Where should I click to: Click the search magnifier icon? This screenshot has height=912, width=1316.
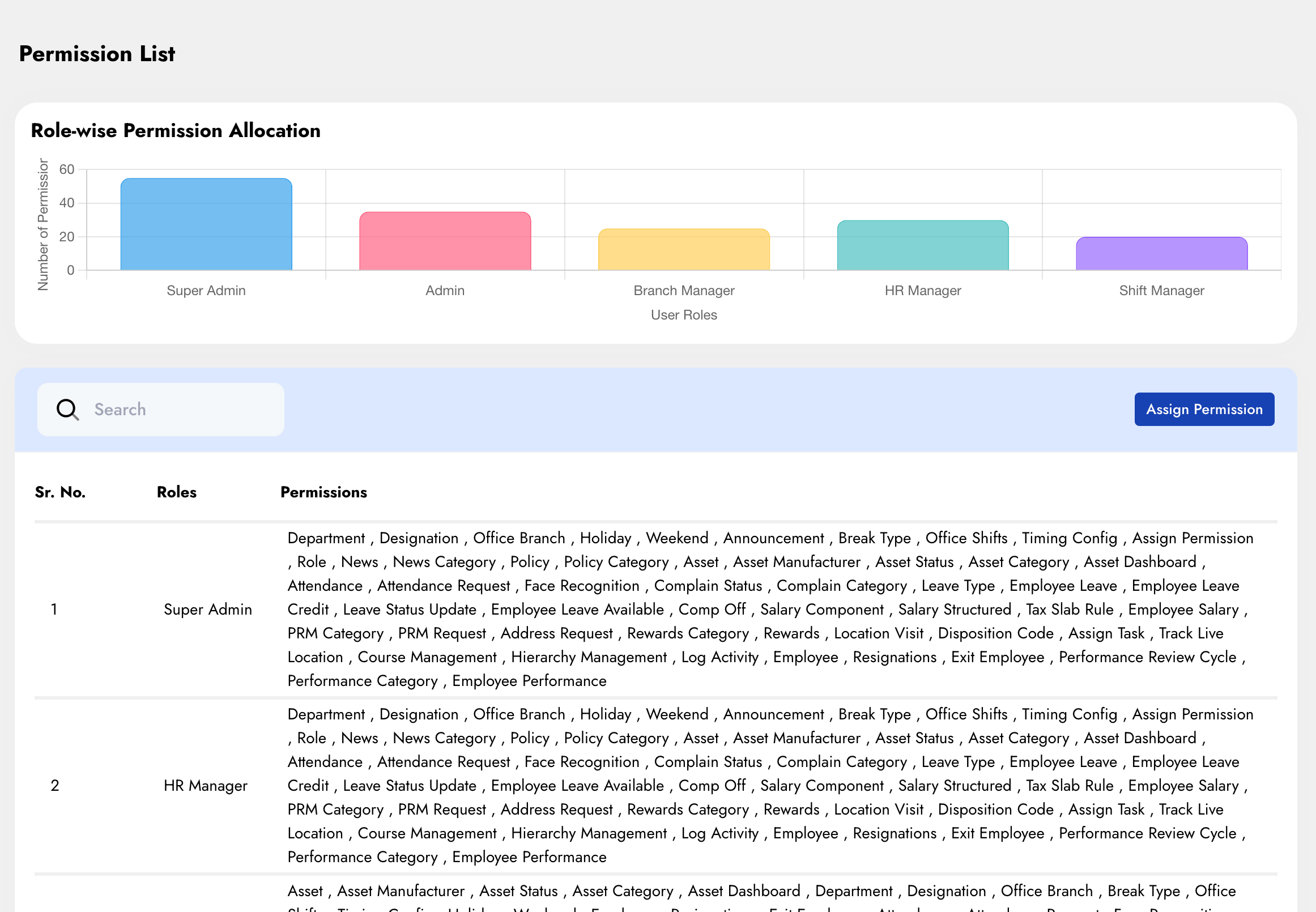coord(67,409)
